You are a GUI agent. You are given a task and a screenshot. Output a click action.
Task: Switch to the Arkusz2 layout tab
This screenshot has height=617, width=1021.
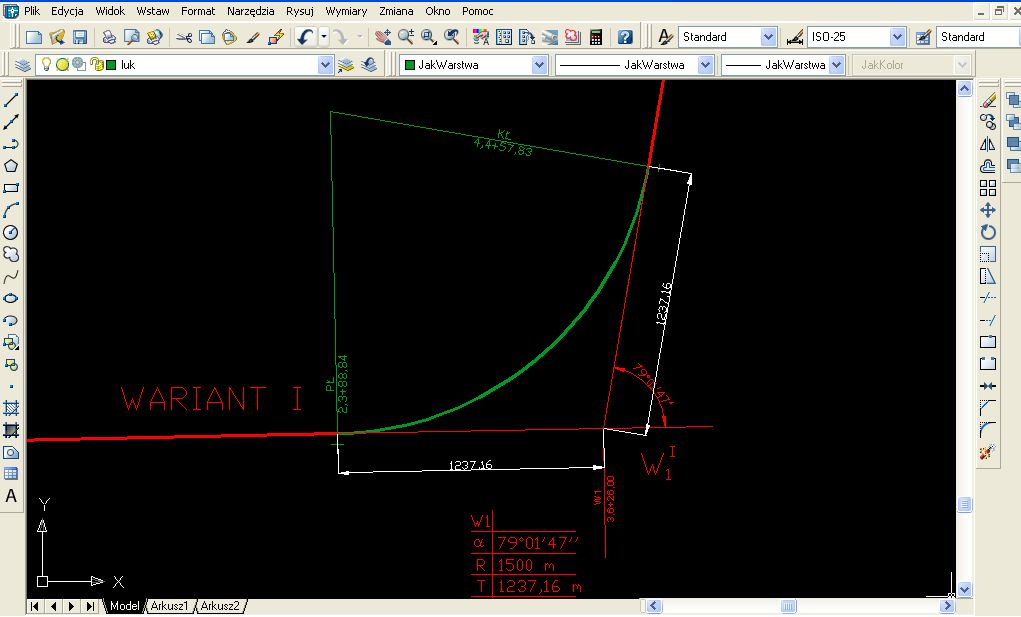[220, 606]
